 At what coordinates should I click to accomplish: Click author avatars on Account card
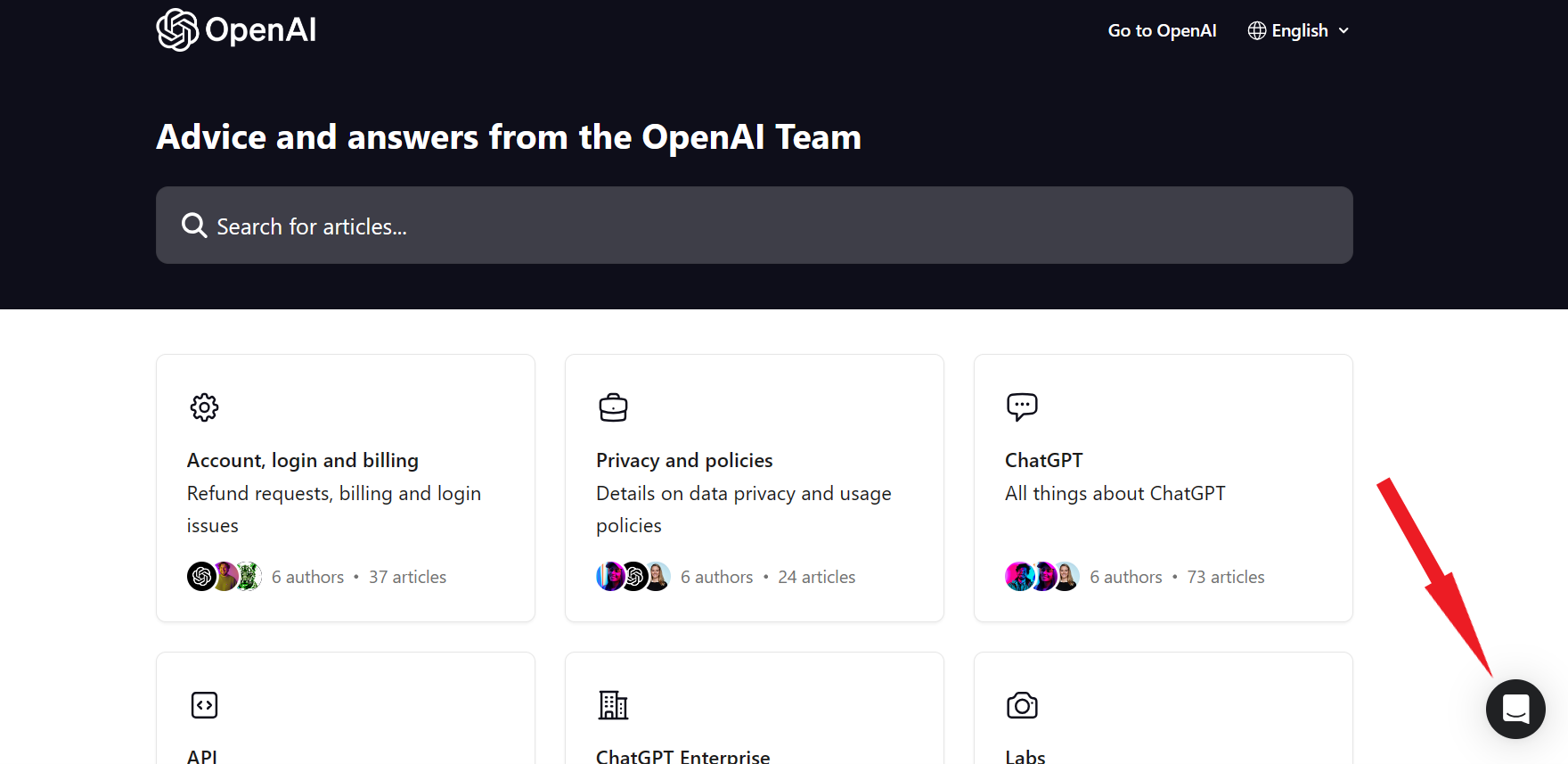[224, 577]
